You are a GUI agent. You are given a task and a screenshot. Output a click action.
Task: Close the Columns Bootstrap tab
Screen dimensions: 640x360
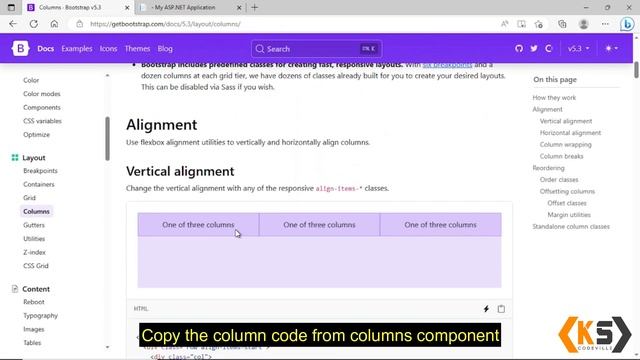(x=127, y=7)
